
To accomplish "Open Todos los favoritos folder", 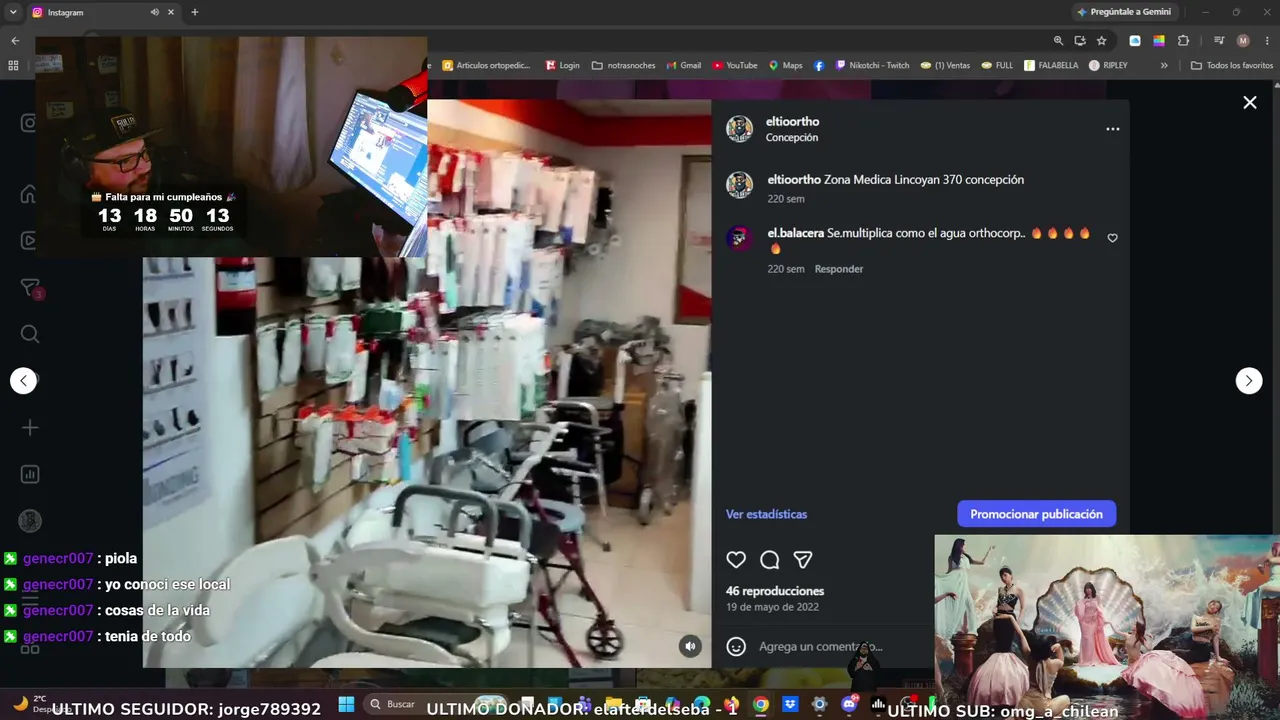I will click(x=1232, y=65).
